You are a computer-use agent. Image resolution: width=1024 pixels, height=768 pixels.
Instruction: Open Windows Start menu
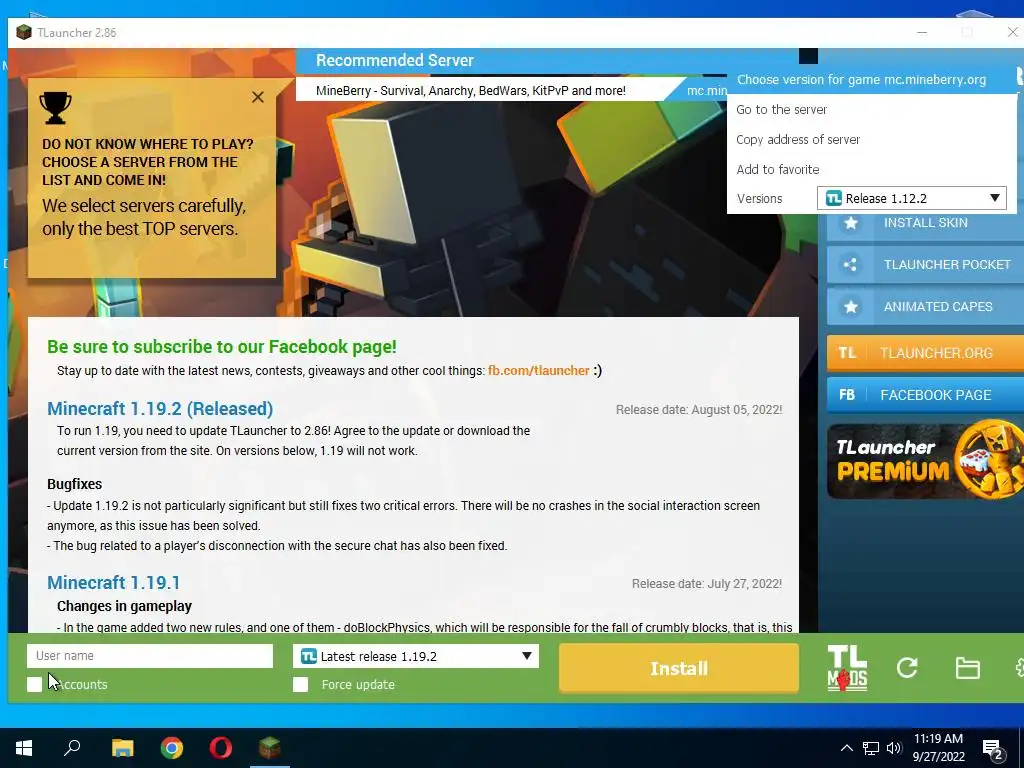click(x=24, y=748)
